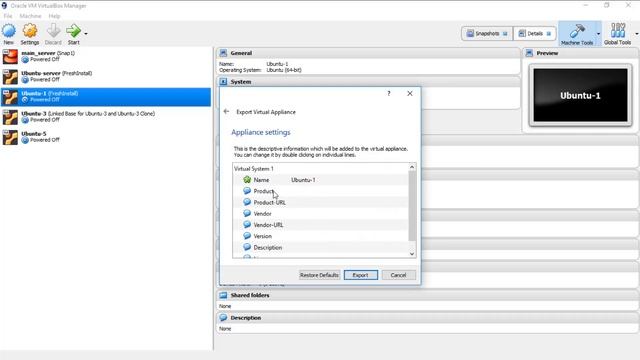Click the System section header
The image size is (640, 360).
coord(367,82)
